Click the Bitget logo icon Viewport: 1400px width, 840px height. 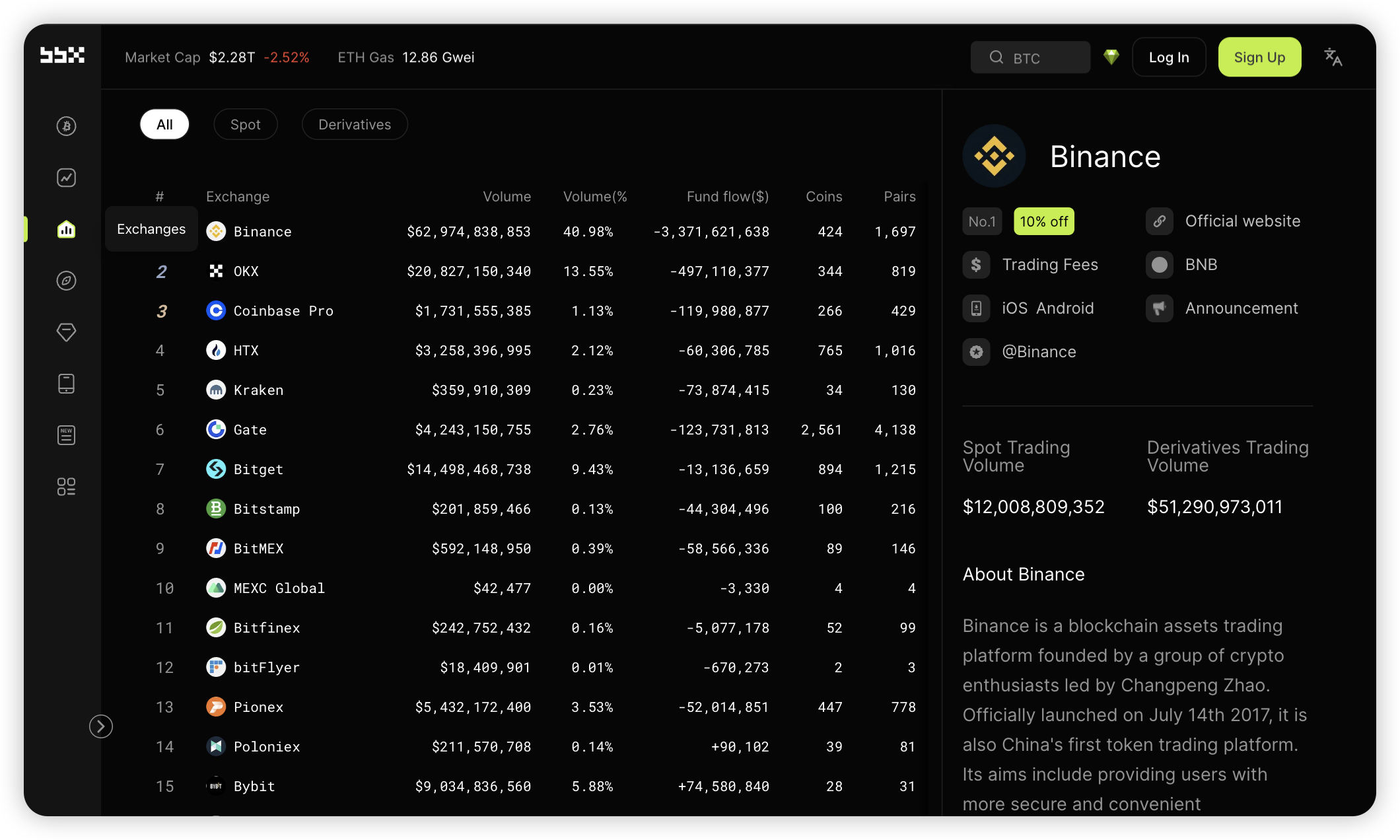pyautogui.click(x=216, y=470)
